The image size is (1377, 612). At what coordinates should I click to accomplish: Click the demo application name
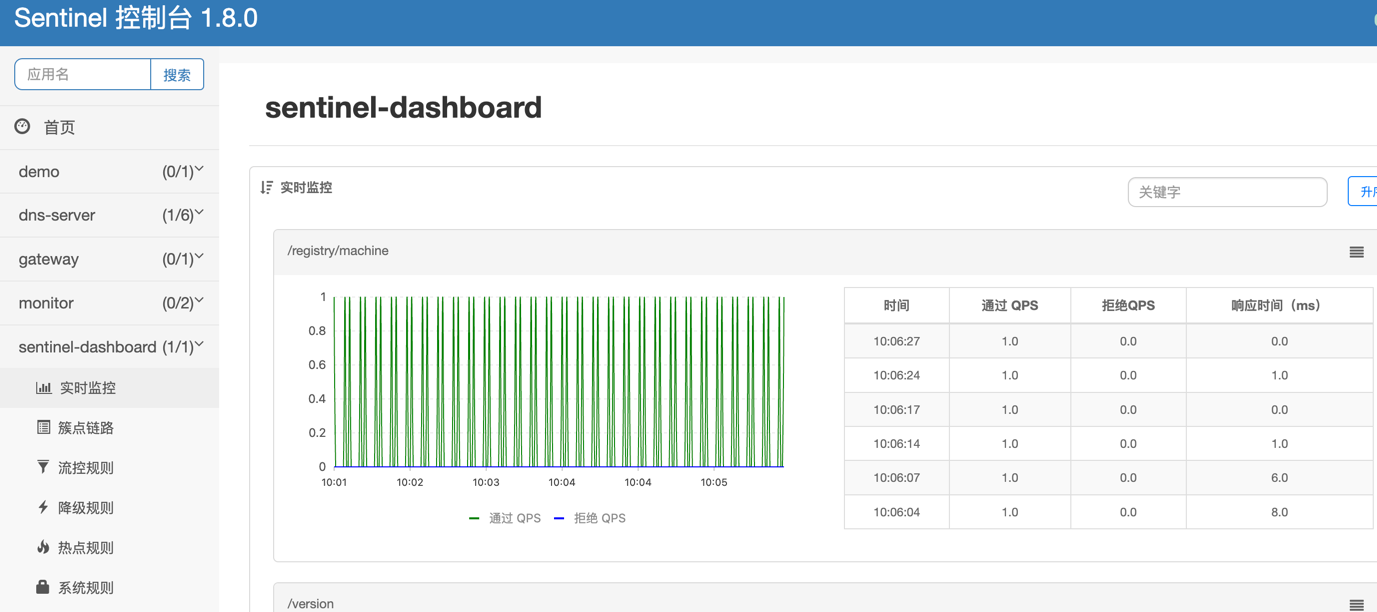[39, 172]
